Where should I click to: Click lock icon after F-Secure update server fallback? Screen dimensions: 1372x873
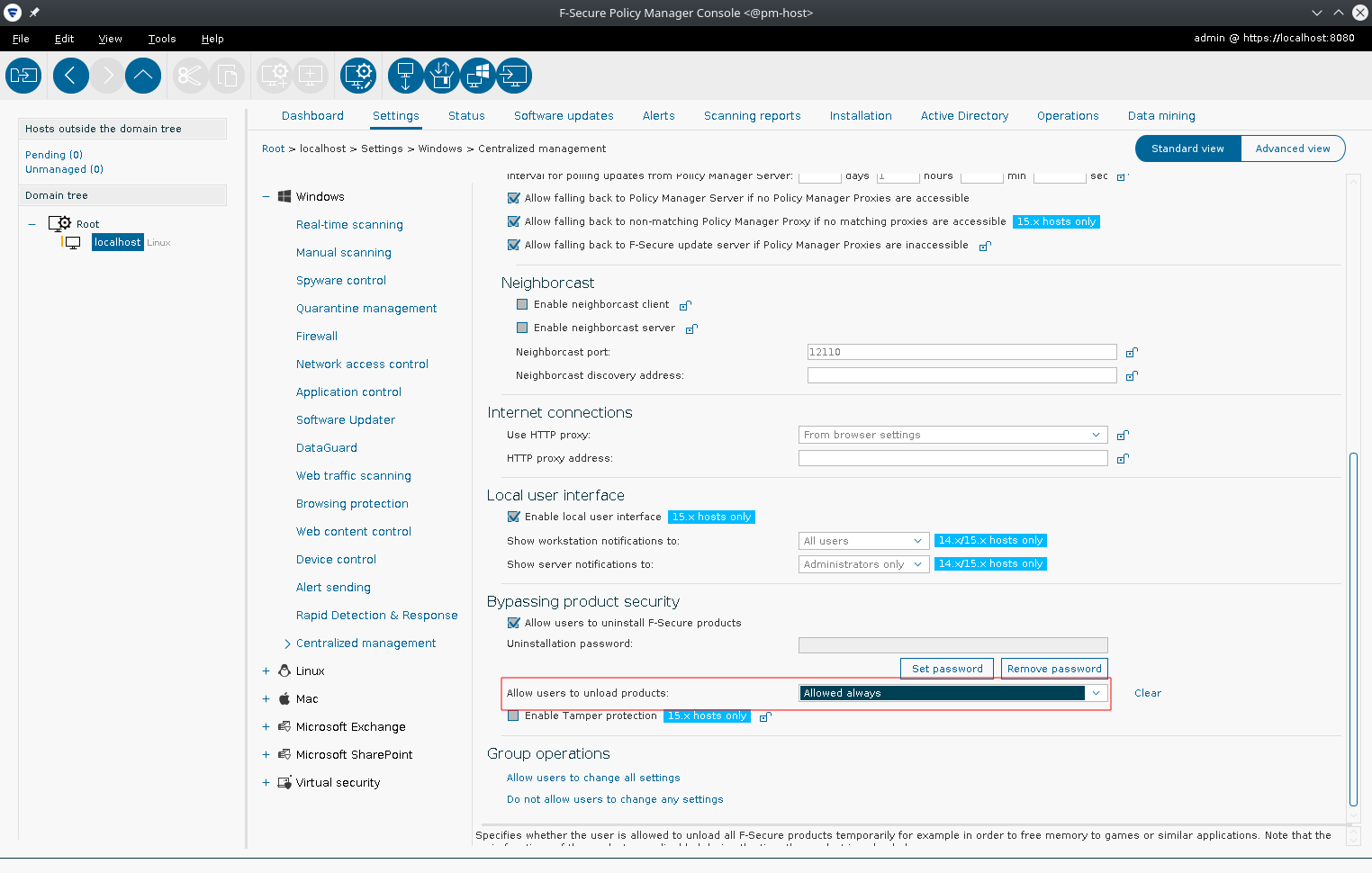(985, 246)
